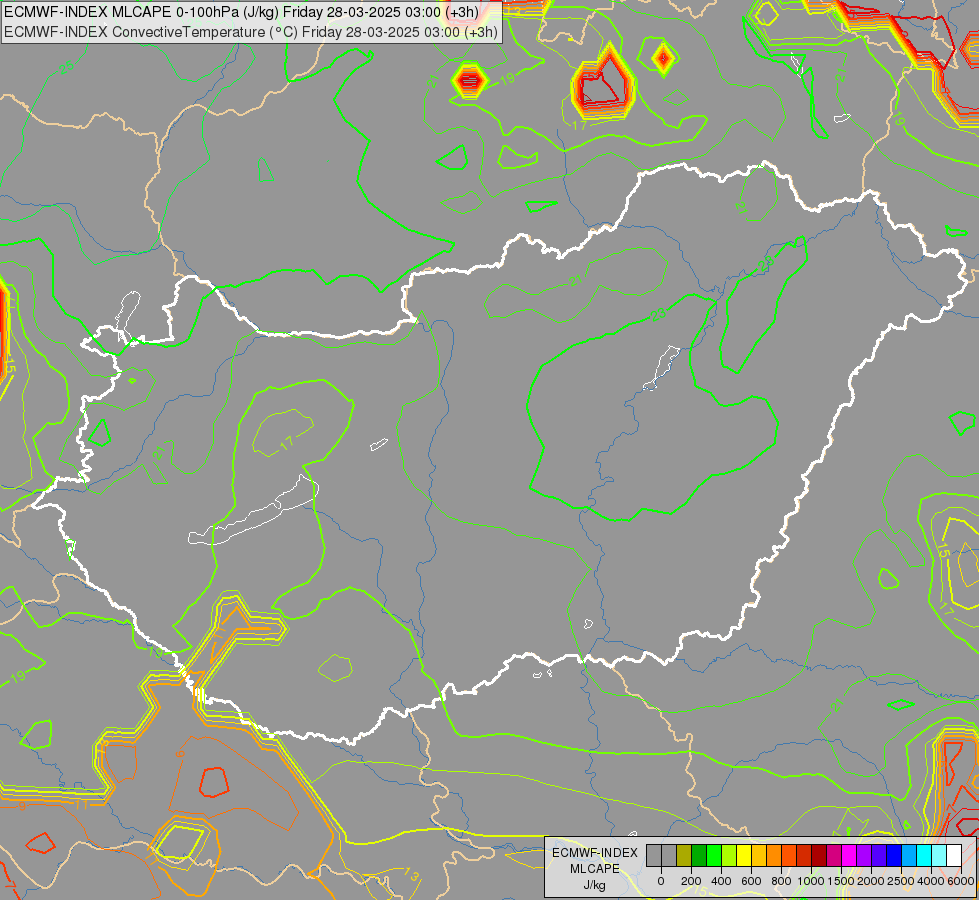Click the 600 tick label on the legend
Screen dimensions: 979x900
point(751,881)
